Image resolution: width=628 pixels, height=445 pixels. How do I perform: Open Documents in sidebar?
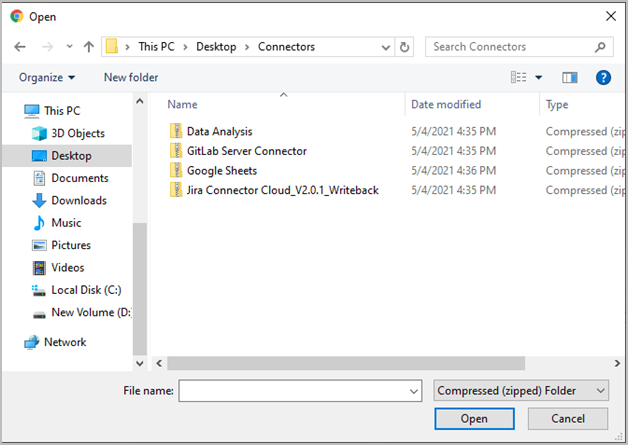coord(80,178)
